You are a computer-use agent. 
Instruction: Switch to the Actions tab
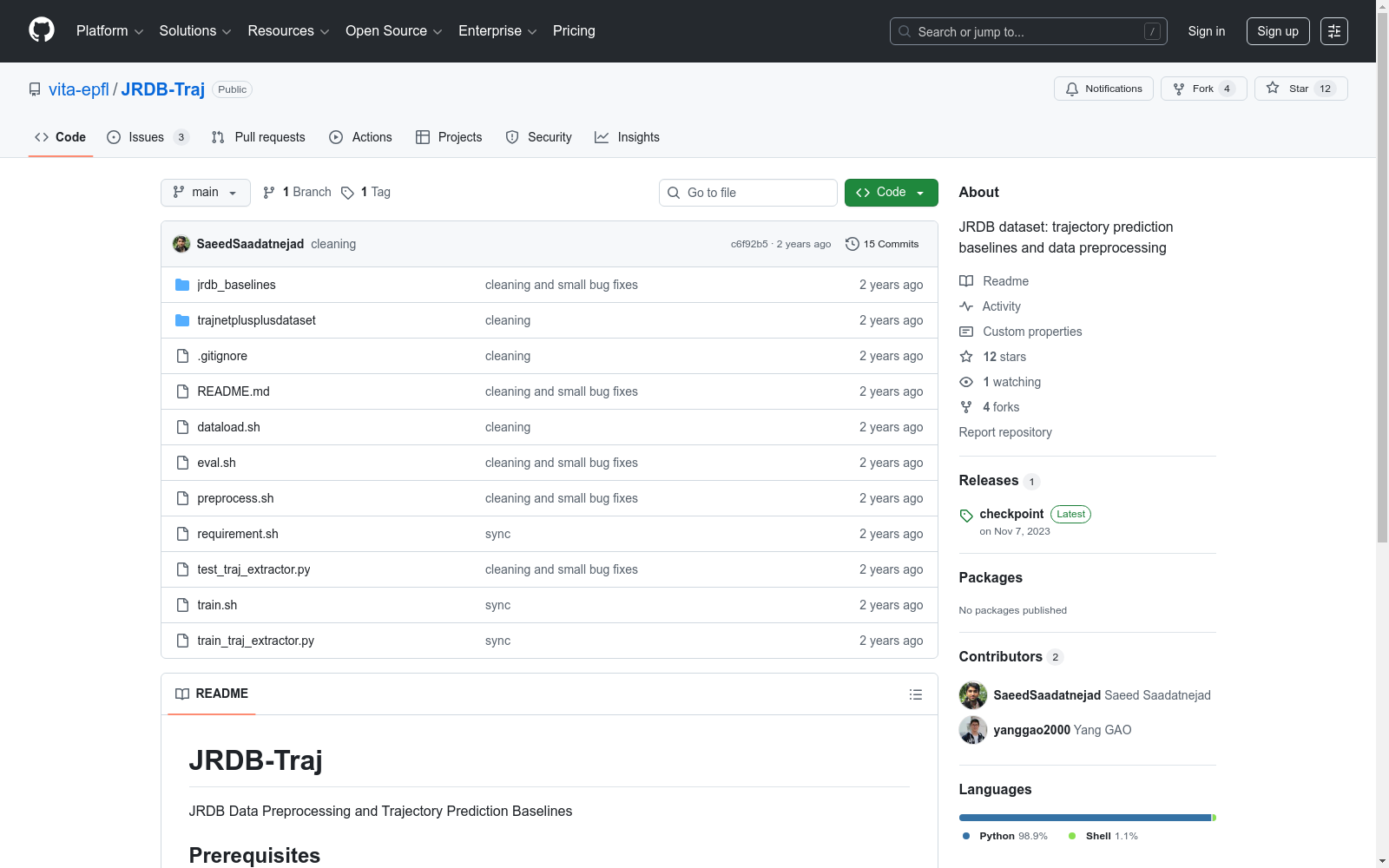pos(360,137)
